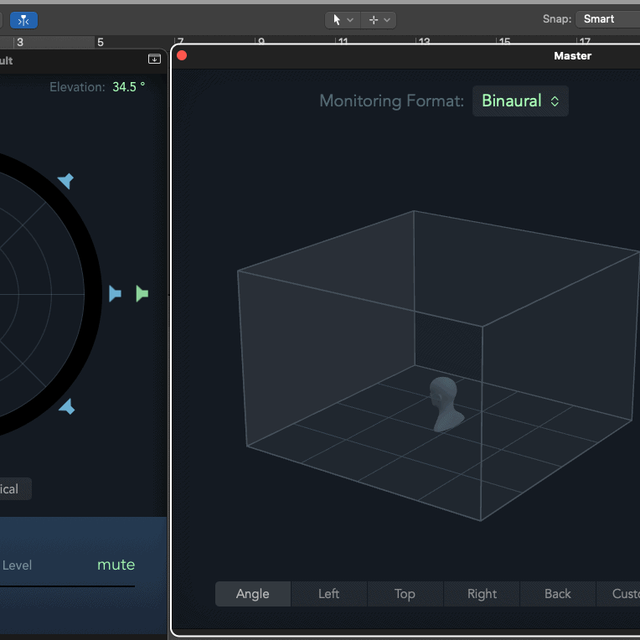Switch to the Top view
Viewport: 640px width, 640px height.
click(405, 594)
